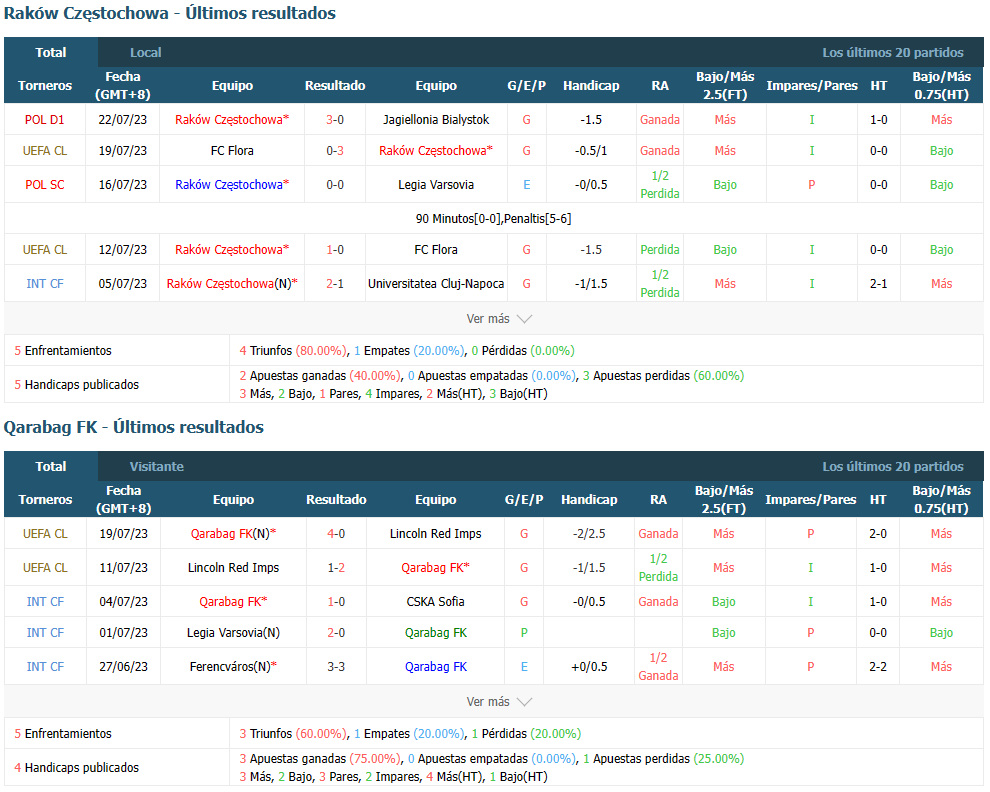Click '4 Triunfos (80.00%)' summary text
This screenshot has height=792, width=990.
tap(294, 351)
